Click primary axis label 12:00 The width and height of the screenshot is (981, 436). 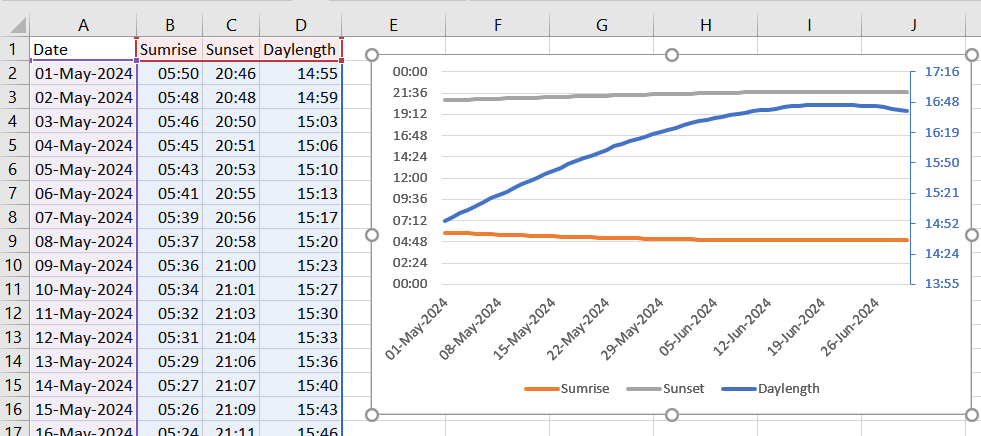pyautogui.click(x=410, y=178)
